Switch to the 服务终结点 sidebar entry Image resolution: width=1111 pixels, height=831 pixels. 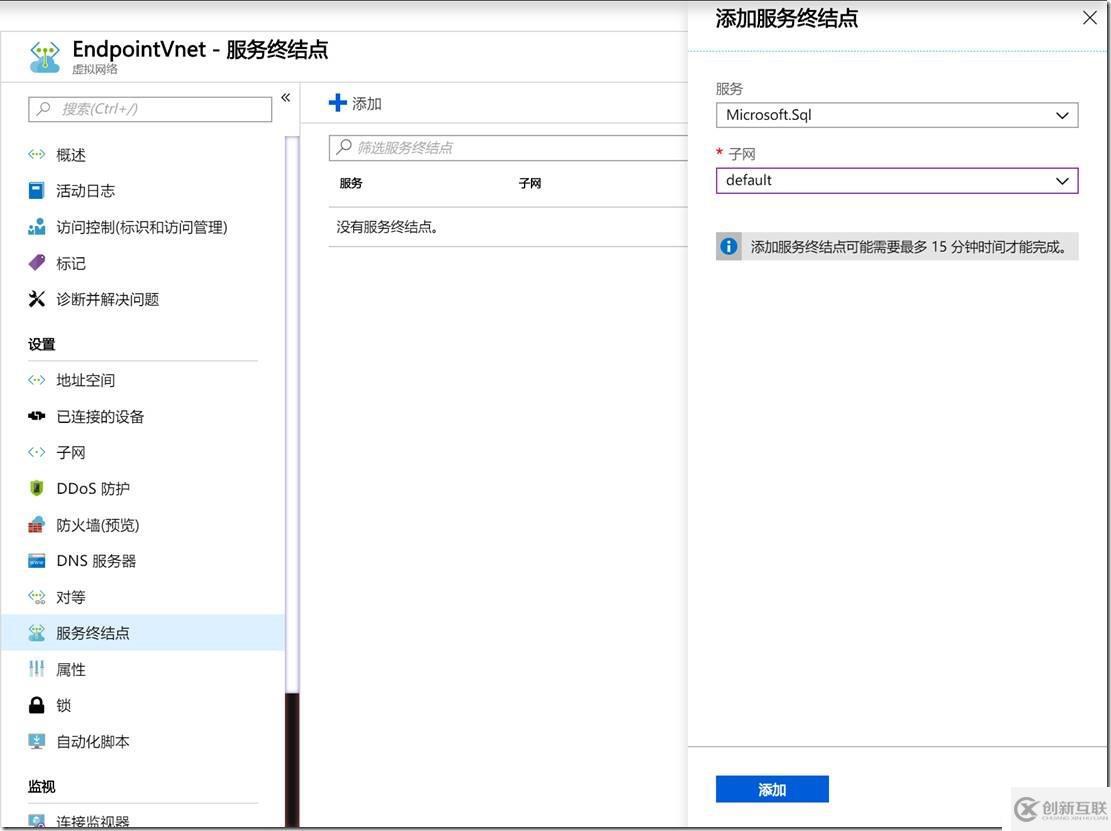pyautogui.click(x=94, y=631)
